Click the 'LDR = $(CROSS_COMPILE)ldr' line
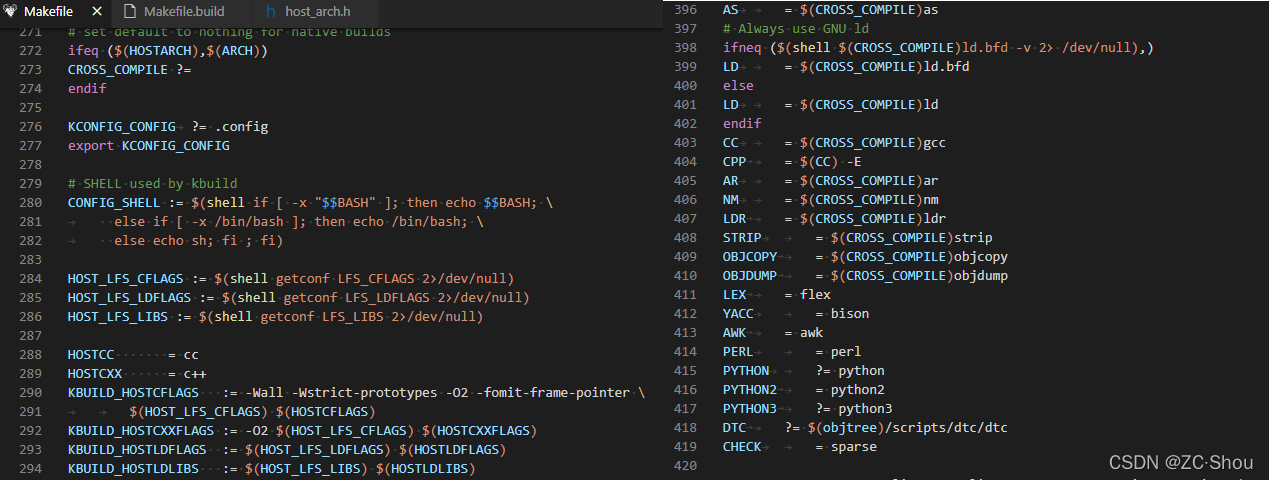 [834, 218]
